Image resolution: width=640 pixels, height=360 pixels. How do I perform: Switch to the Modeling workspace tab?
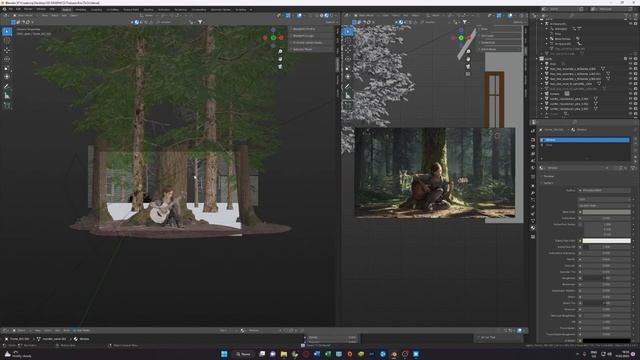click(x=80, y=9)
